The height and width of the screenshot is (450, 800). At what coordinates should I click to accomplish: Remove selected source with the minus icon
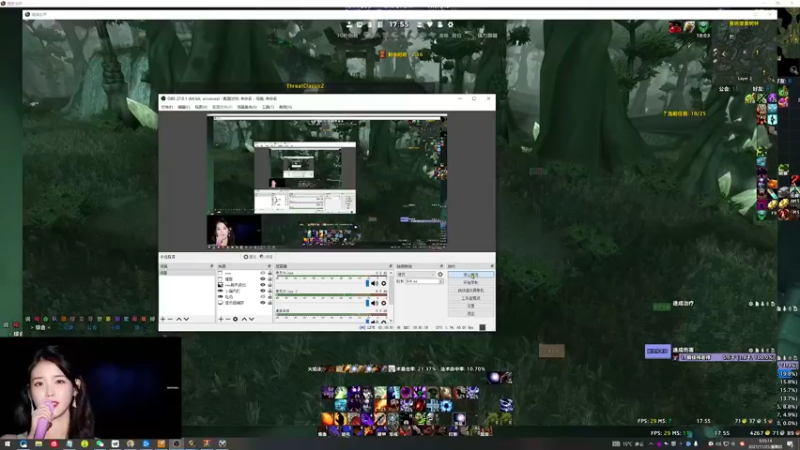click(x=228, y=319)
